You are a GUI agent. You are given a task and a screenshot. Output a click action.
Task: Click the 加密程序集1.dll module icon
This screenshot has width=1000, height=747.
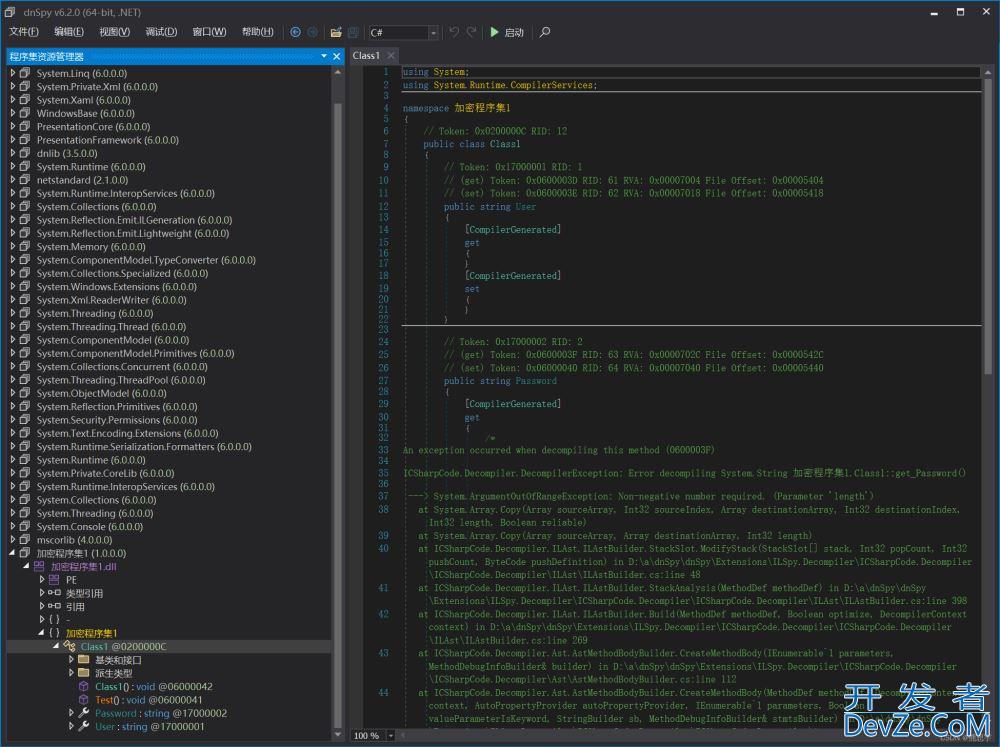[x=39, y=566]
